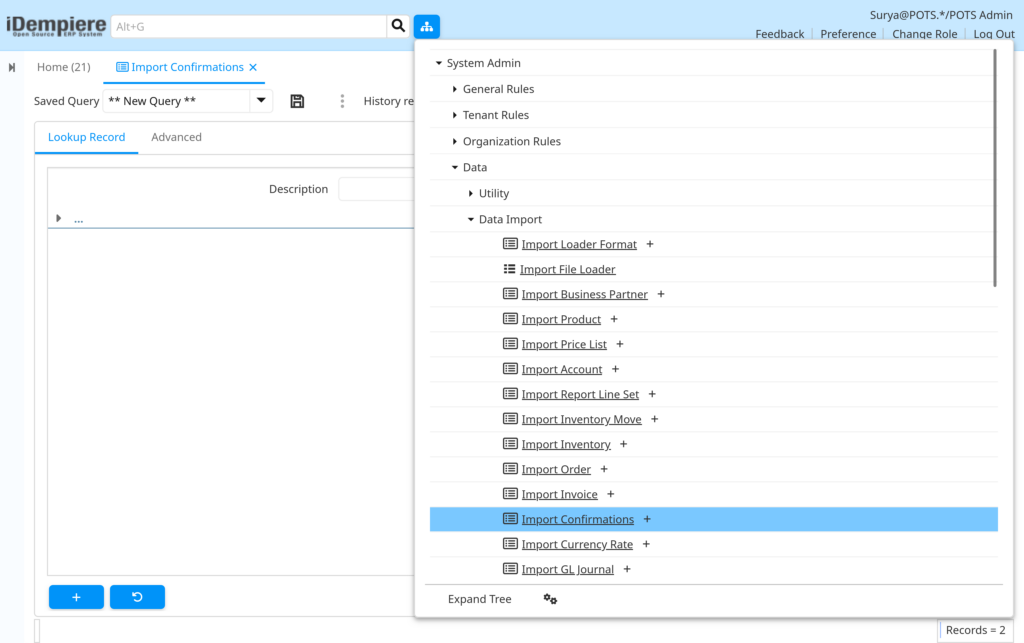The height and width of the screenshot is (643, 1024).
Task: Click plus next to Import Order
Action: pyautogui.click(x=604, y=469)
